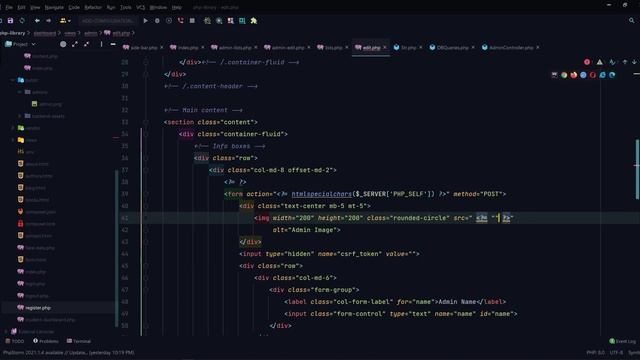Click the Debug bug icon in the toolbar
640x360 pixels.
coord(157,21)
